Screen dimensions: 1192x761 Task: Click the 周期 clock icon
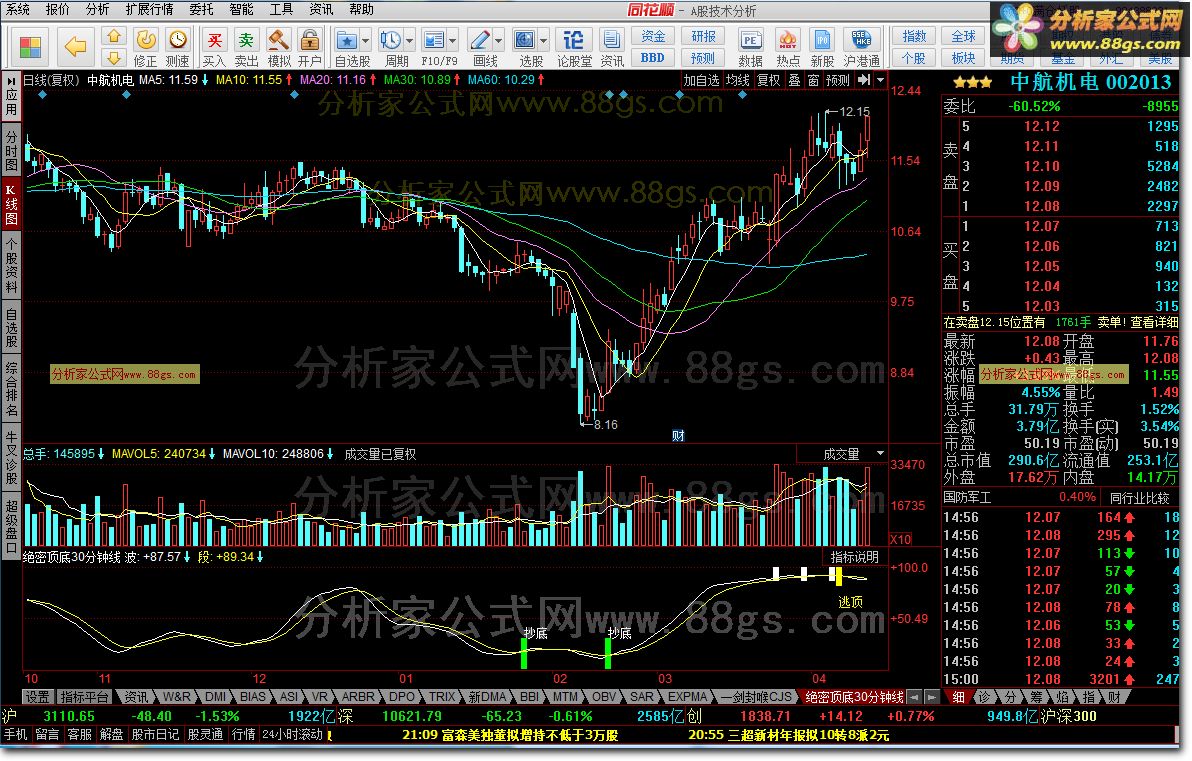(x=391, y=41)
